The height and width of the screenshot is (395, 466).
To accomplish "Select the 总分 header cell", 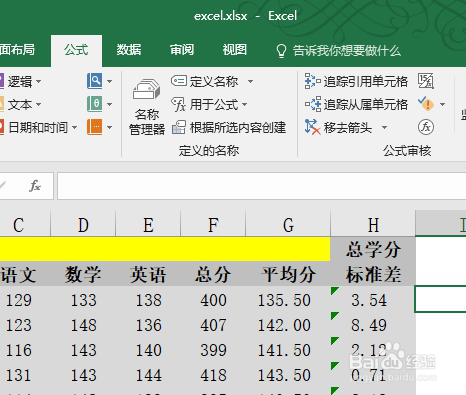I will 213,274.
